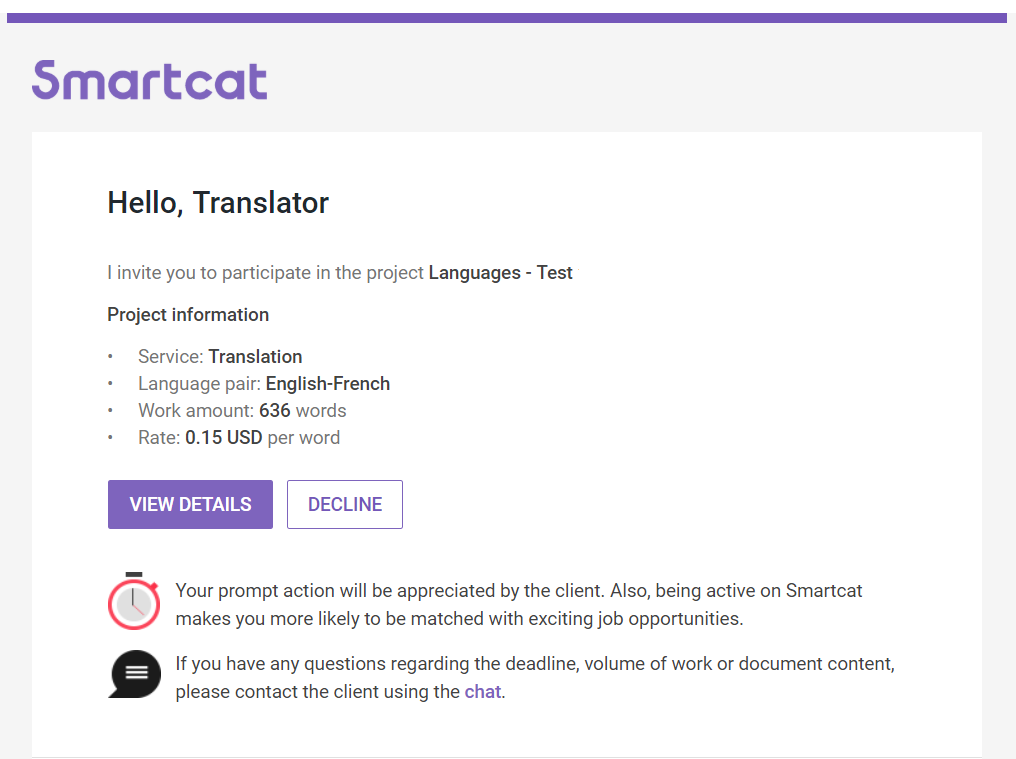Click the Rate 0.15 USD per word line

click(x=238, y=438)
